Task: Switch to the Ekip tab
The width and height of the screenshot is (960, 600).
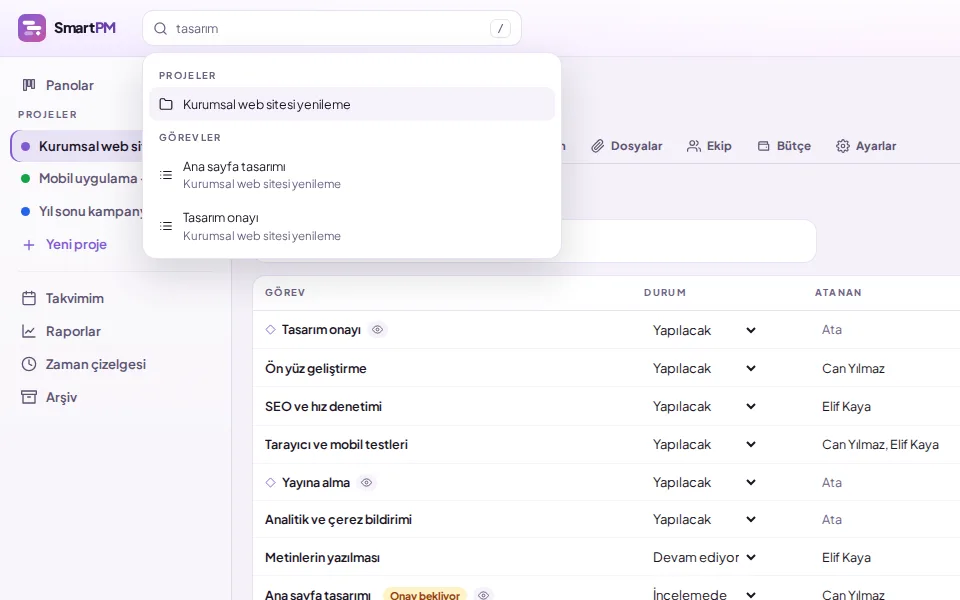Action: [710, 146]
